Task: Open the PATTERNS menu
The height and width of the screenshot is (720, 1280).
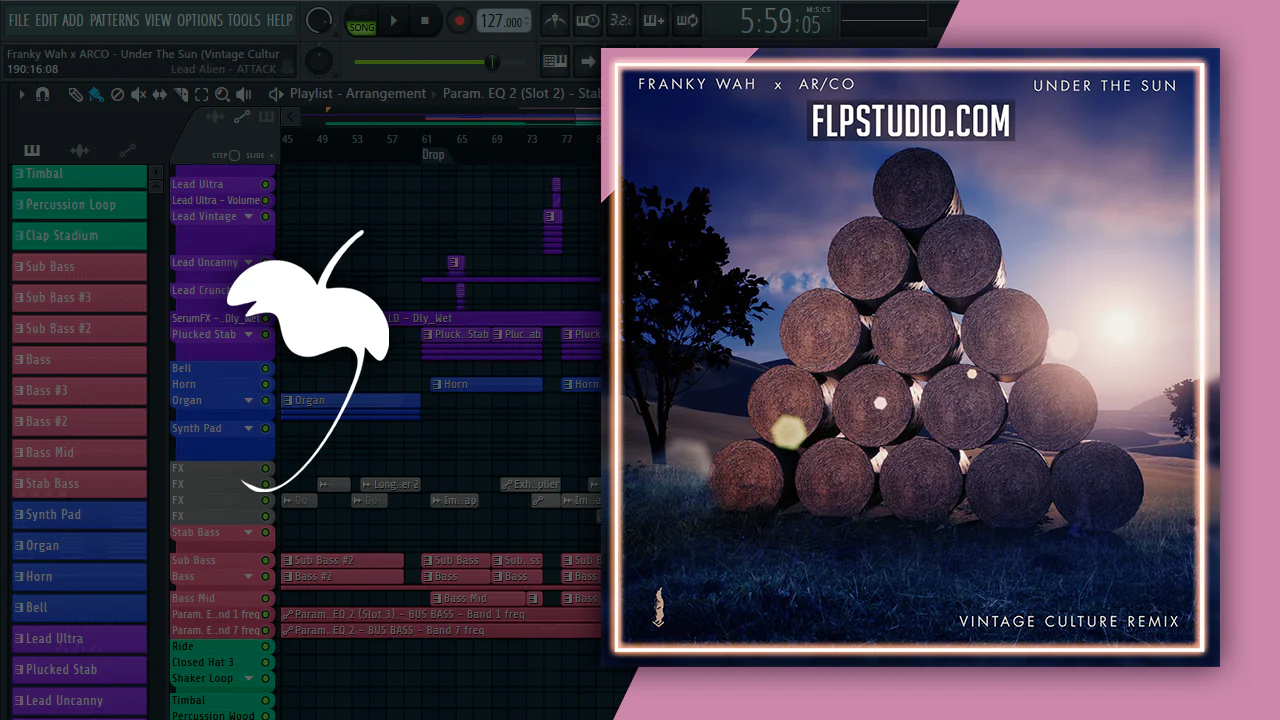Action: [x=115, y=20]
